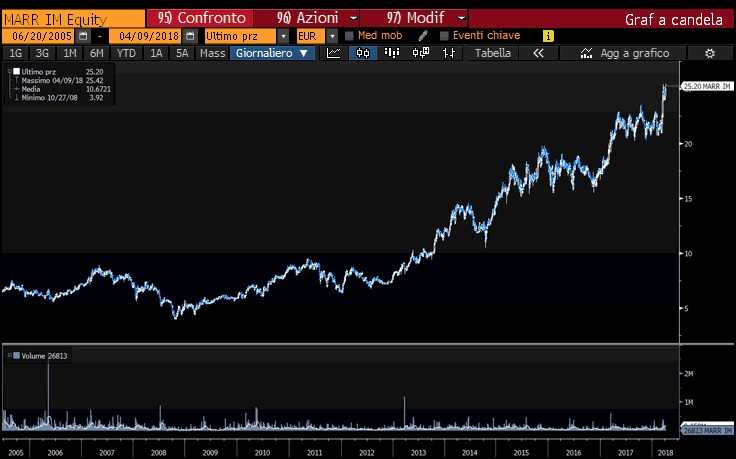
Task: Open chart settings gear icon
Action: pyautogui.click(x=710, y=54)
